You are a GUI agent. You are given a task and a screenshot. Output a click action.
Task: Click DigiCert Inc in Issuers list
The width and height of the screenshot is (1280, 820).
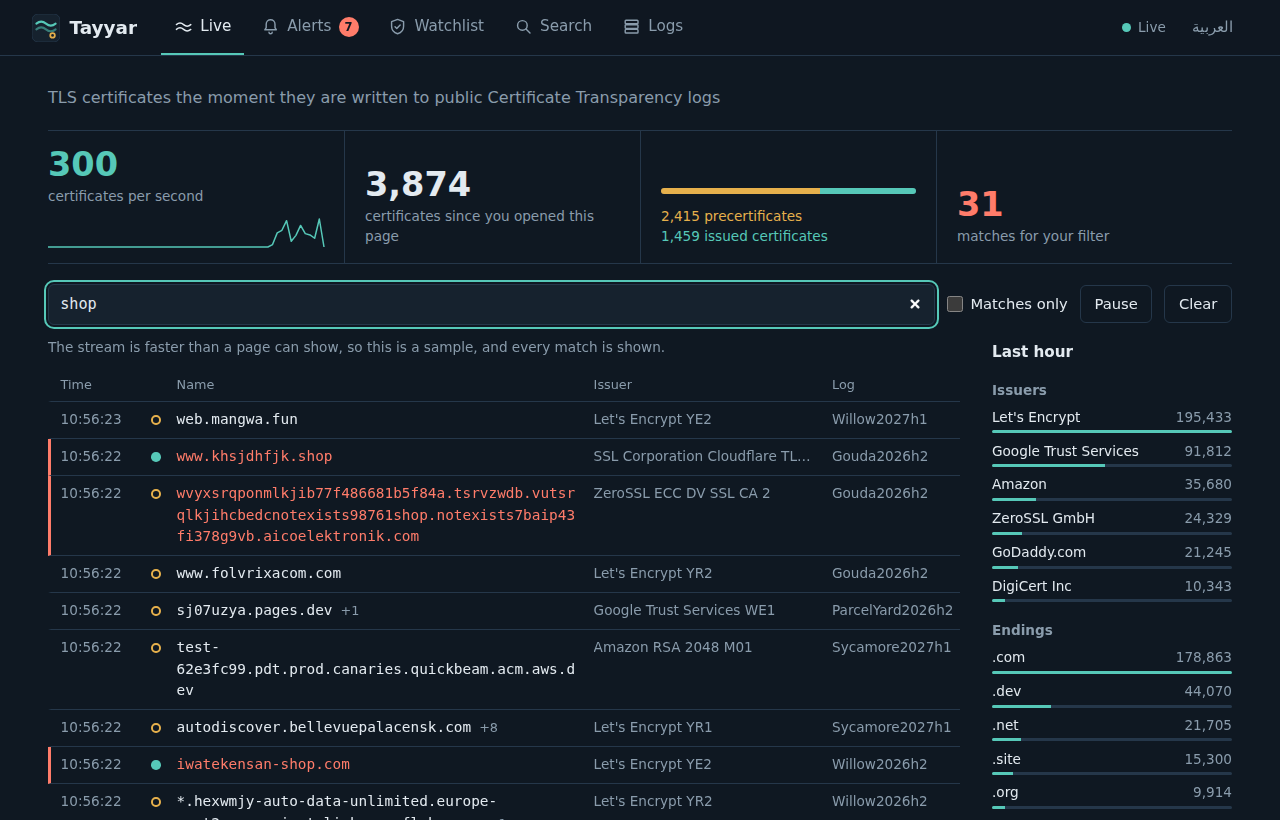coord(1031,587)
